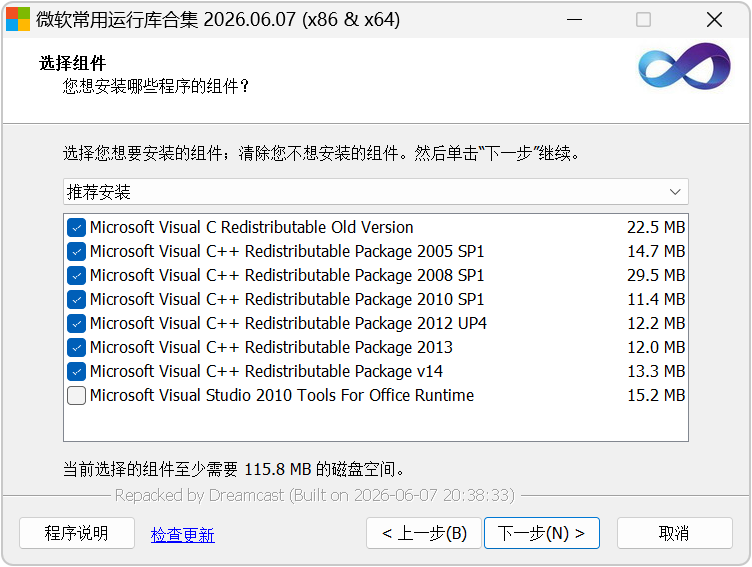Enable Visual Studio 2010 Tools For Office Runtime
Screen dimensions: 752x567
tap(77, 395)
